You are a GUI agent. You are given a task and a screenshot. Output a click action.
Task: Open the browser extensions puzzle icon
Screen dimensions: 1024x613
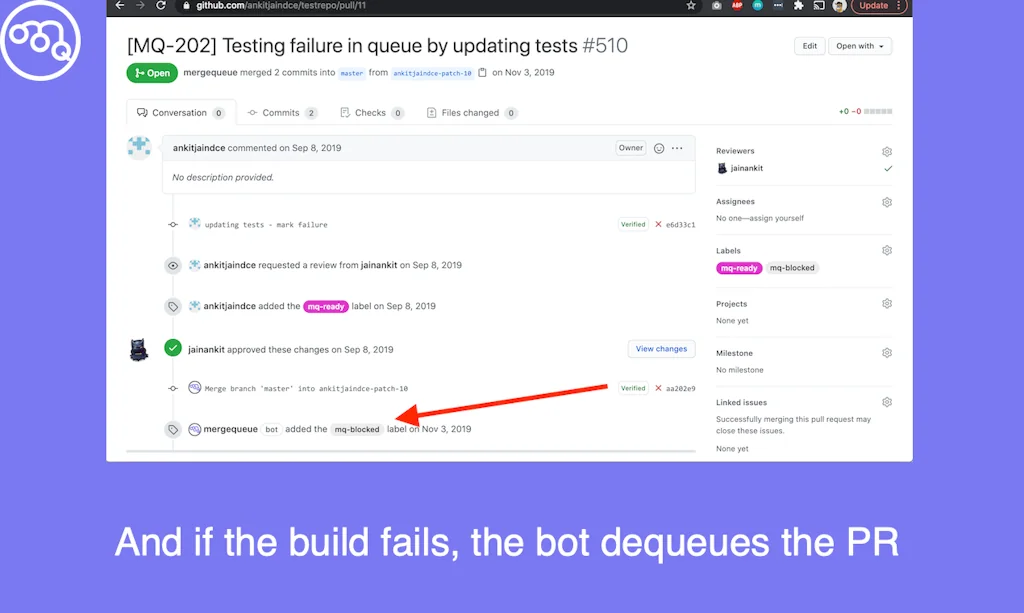pyautogui.click(x=798, y=5)
